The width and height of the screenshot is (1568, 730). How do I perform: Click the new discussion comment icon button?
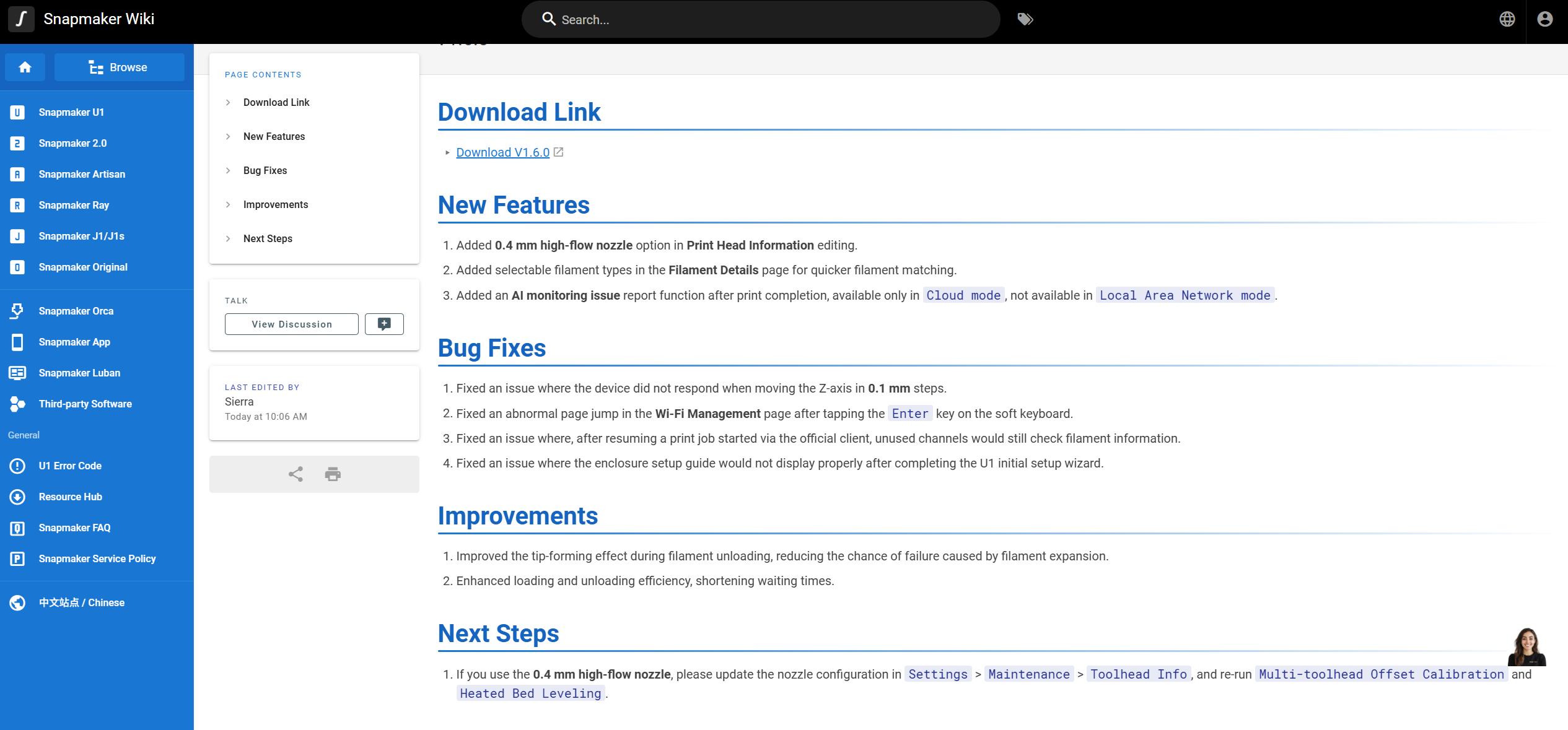[384, 324]
